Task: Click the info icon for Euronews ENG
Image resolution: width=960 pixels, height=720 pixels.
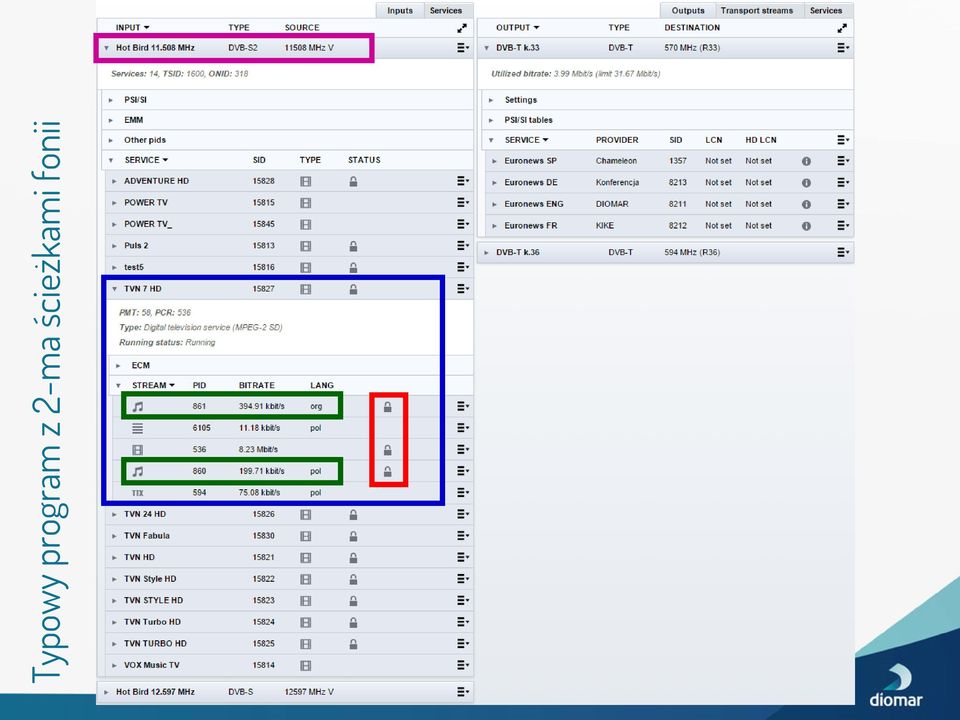Action: point(806,204)
